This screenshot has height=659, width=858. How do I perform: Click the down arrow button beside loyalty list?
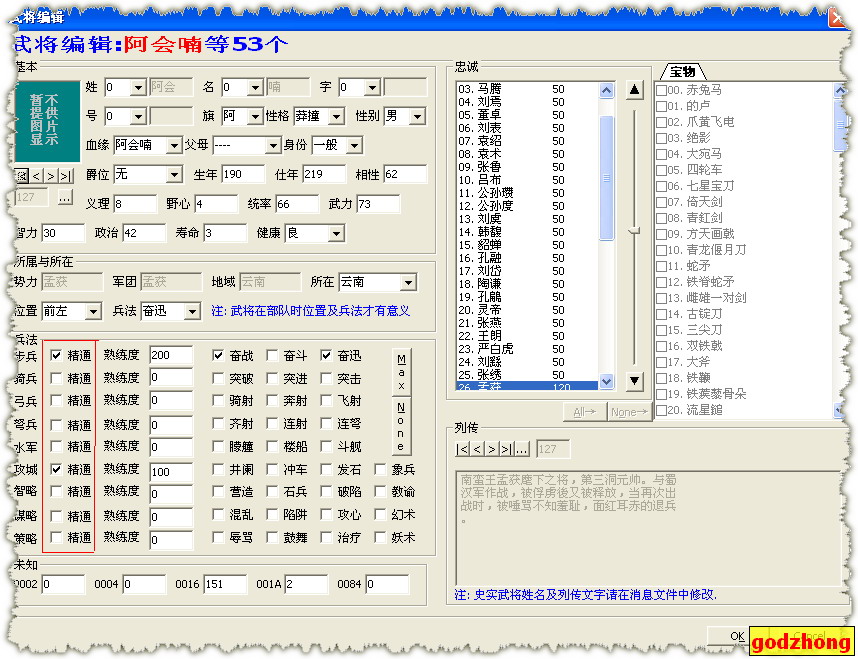(x=634, y=380)
